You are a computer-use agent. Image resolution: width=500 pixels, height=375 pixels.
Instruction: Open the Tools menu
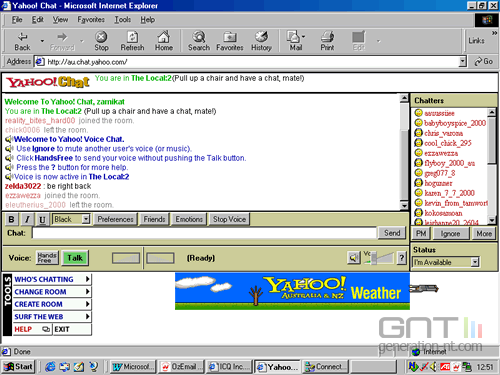click(x=123, y=20)
